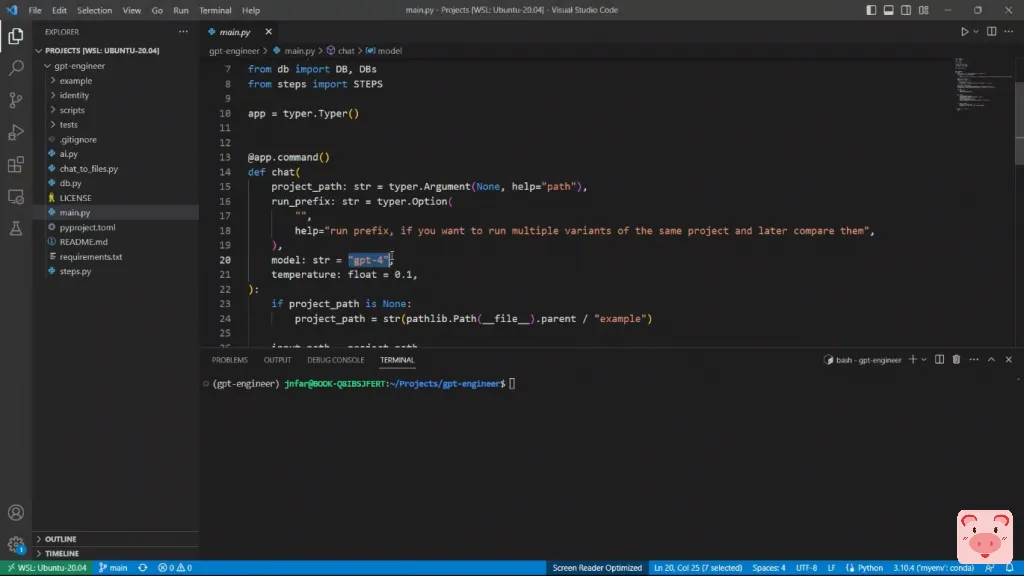Open Run and Debug view
The width and height of the screenshot is (1024, 576).
pos(16,132)
